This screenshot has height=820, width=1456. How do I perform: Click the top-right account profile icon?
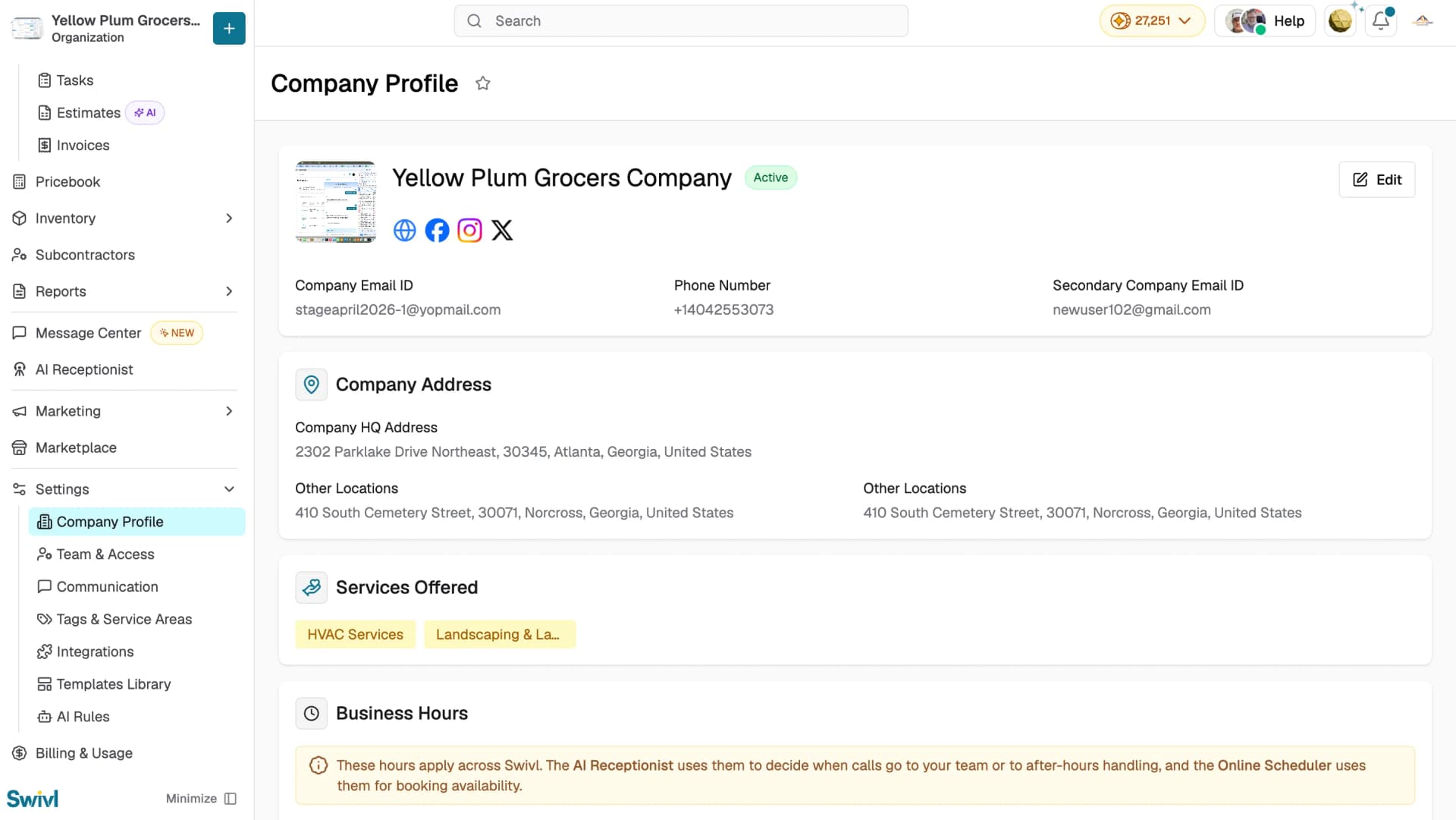pos(1423,20)
